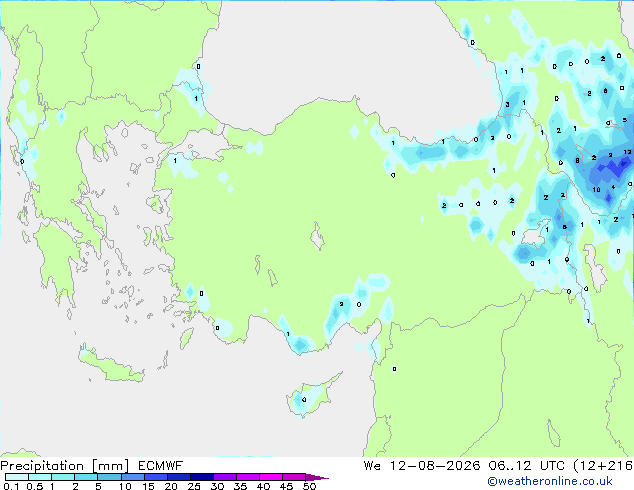
Task: Click the legend scale value '25'
Action: pos(194,486)
